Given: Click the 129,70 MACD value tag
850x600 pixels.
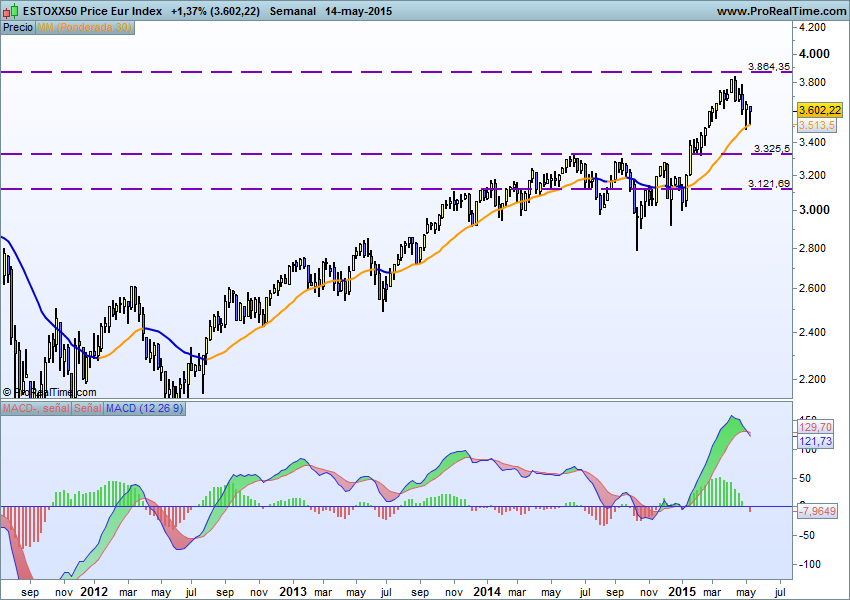Looking at the screenshot, I should click(x=816, y=427).
